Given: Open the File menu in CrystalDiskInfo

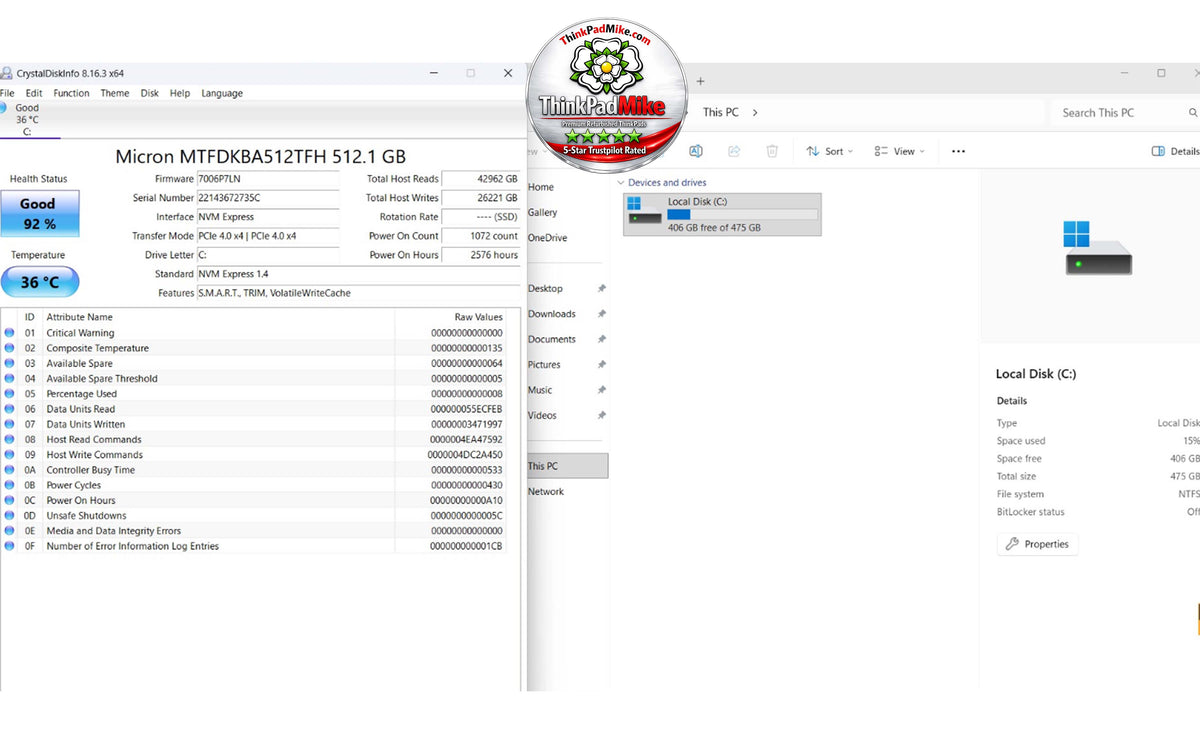Looking at the screenshot, I should (7, 93).
